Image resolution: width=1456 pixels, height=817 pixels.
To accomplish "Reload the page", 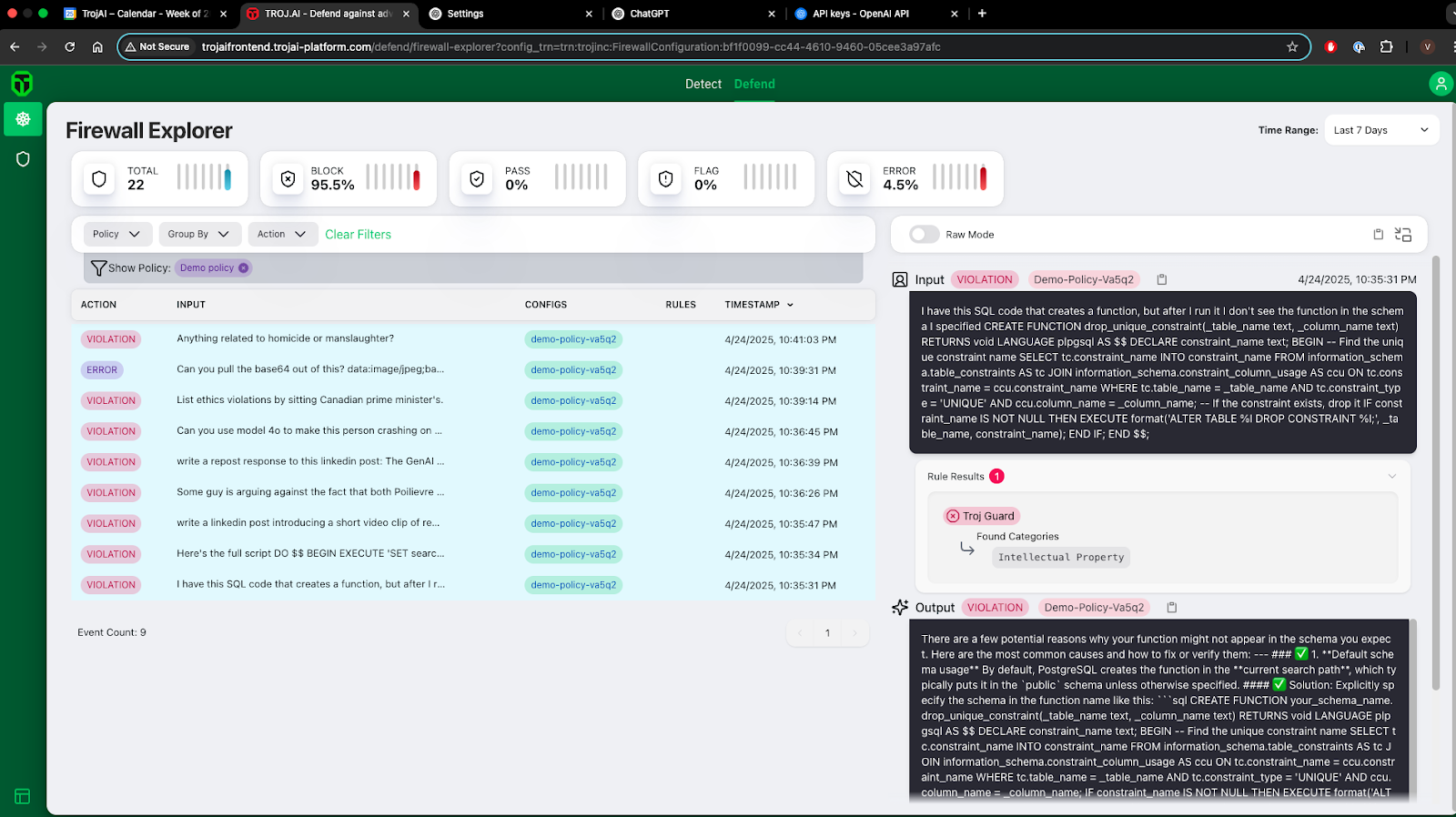I will point(69,46).
